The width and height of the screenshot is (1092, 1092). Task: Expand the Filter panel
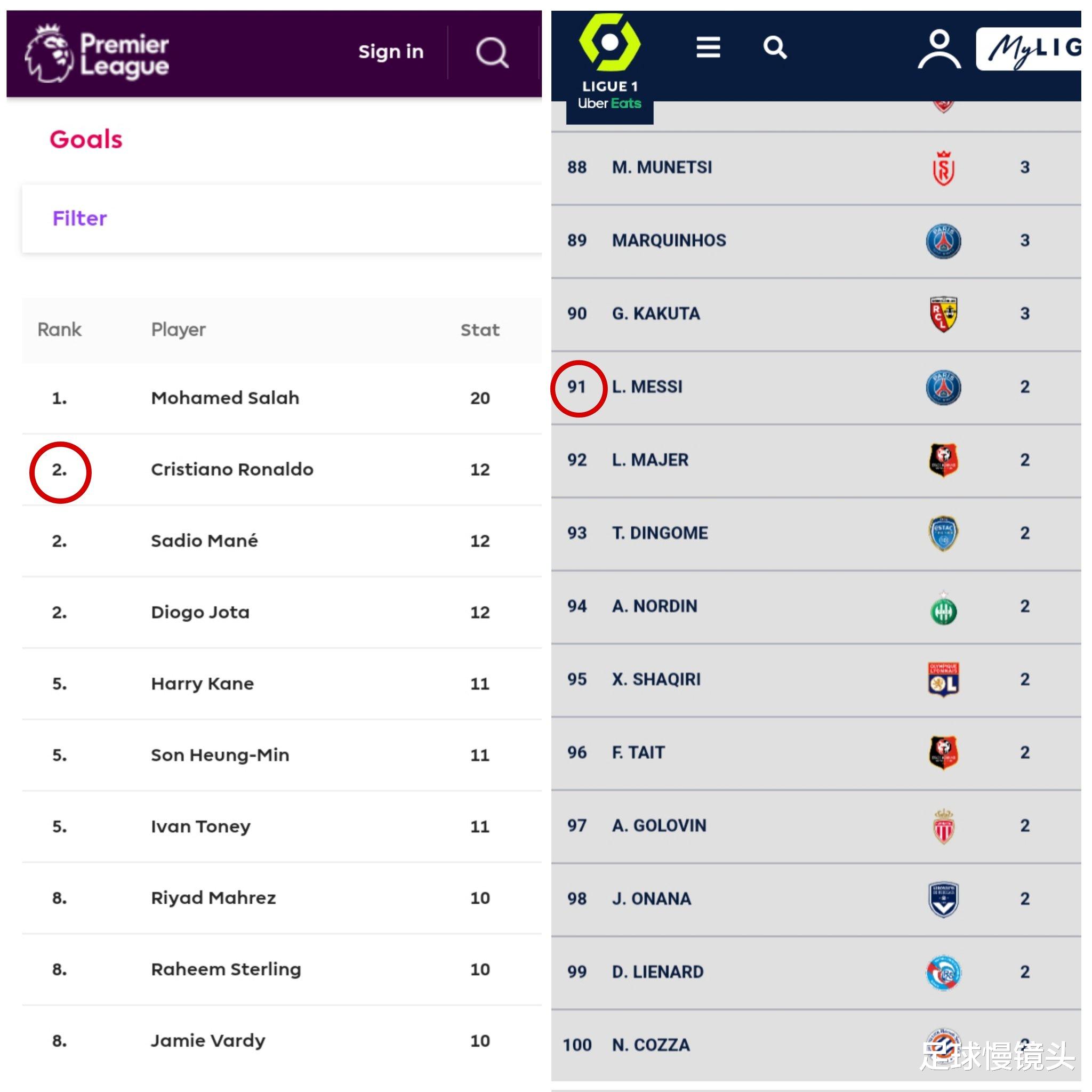pos(282,218)
